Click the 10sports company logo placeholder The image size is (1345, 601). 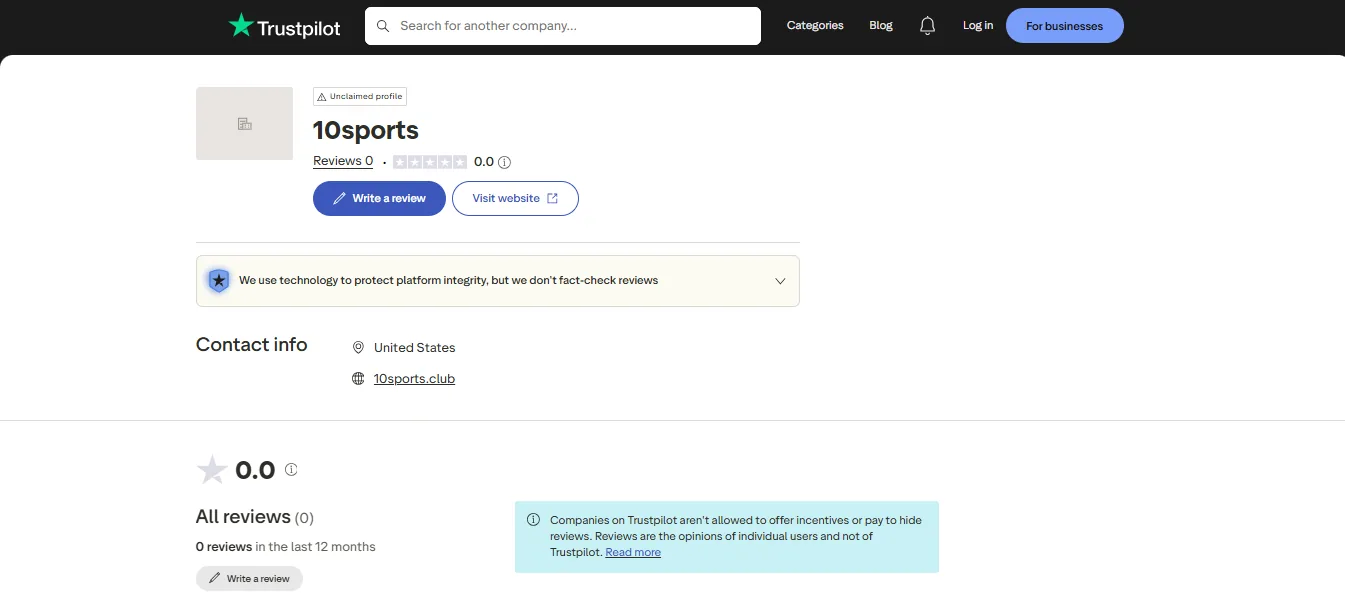[x=244, y=124]
